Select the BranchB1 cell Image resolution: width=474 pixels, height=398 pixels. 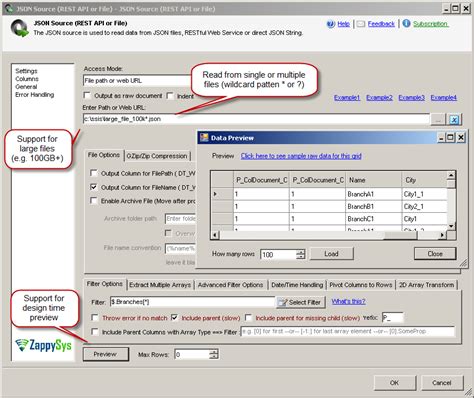coord(374,207)
